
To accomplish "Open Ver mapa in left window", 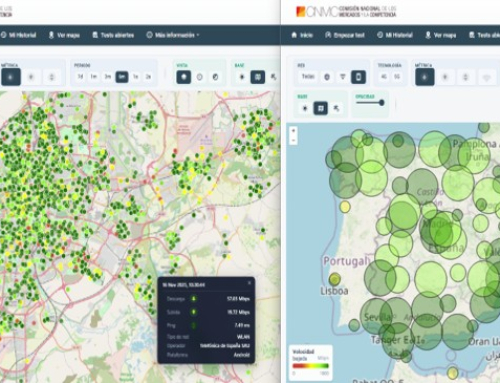I will (64, 35).
